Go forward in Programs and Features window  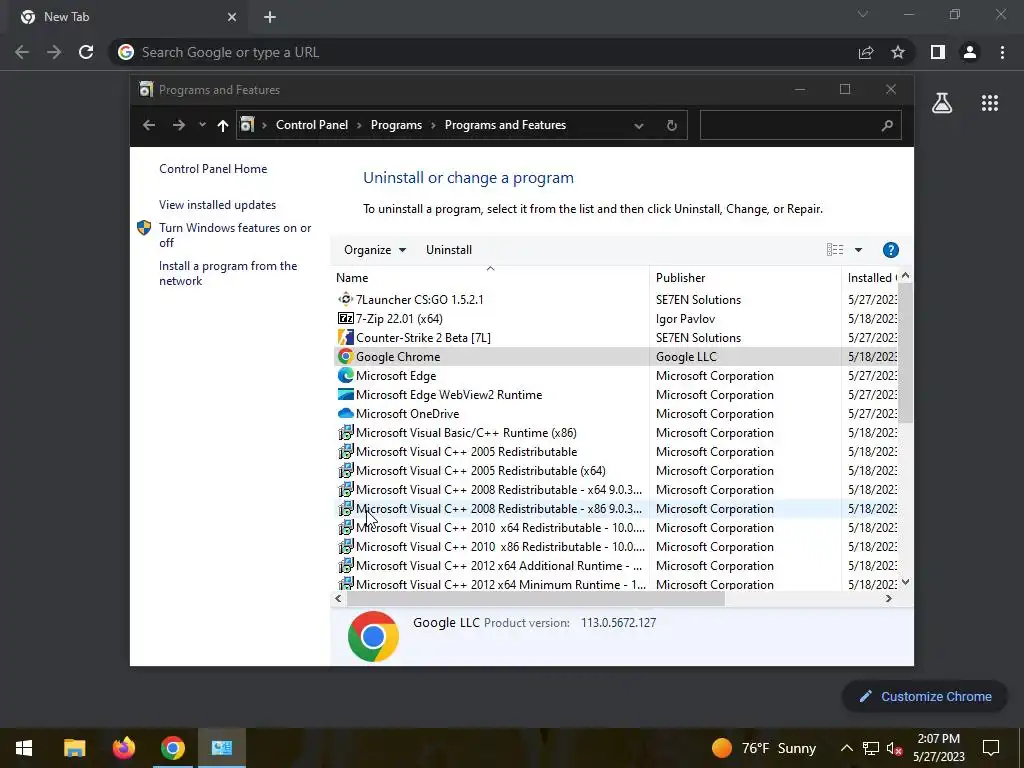point(179,125)
